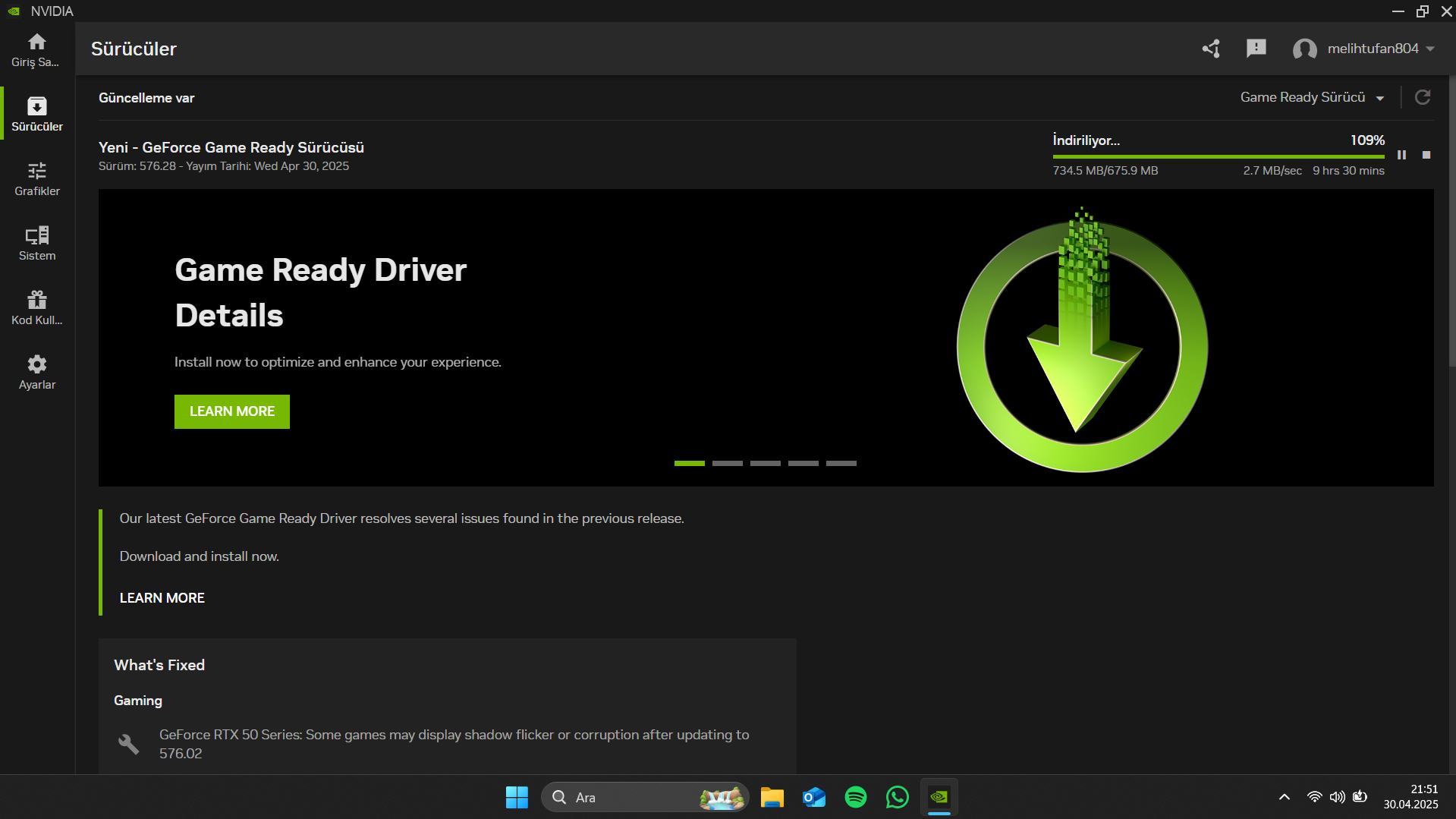This screenshot has width=1456, height=819.
Task: Select the first banner slide indicator
Action: coord(690,463)
